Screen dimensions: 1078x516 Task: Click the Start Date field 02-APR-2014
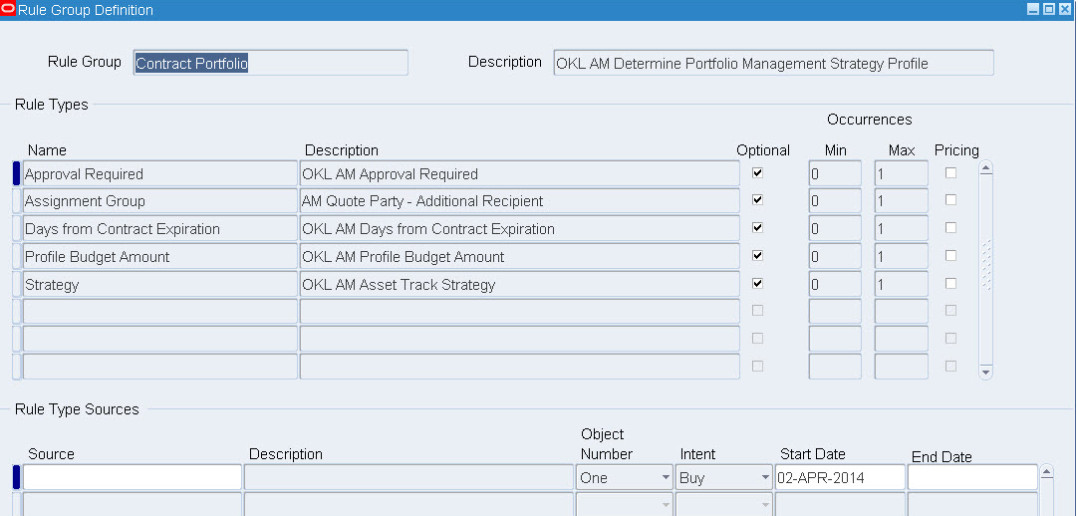pos(840,478)
